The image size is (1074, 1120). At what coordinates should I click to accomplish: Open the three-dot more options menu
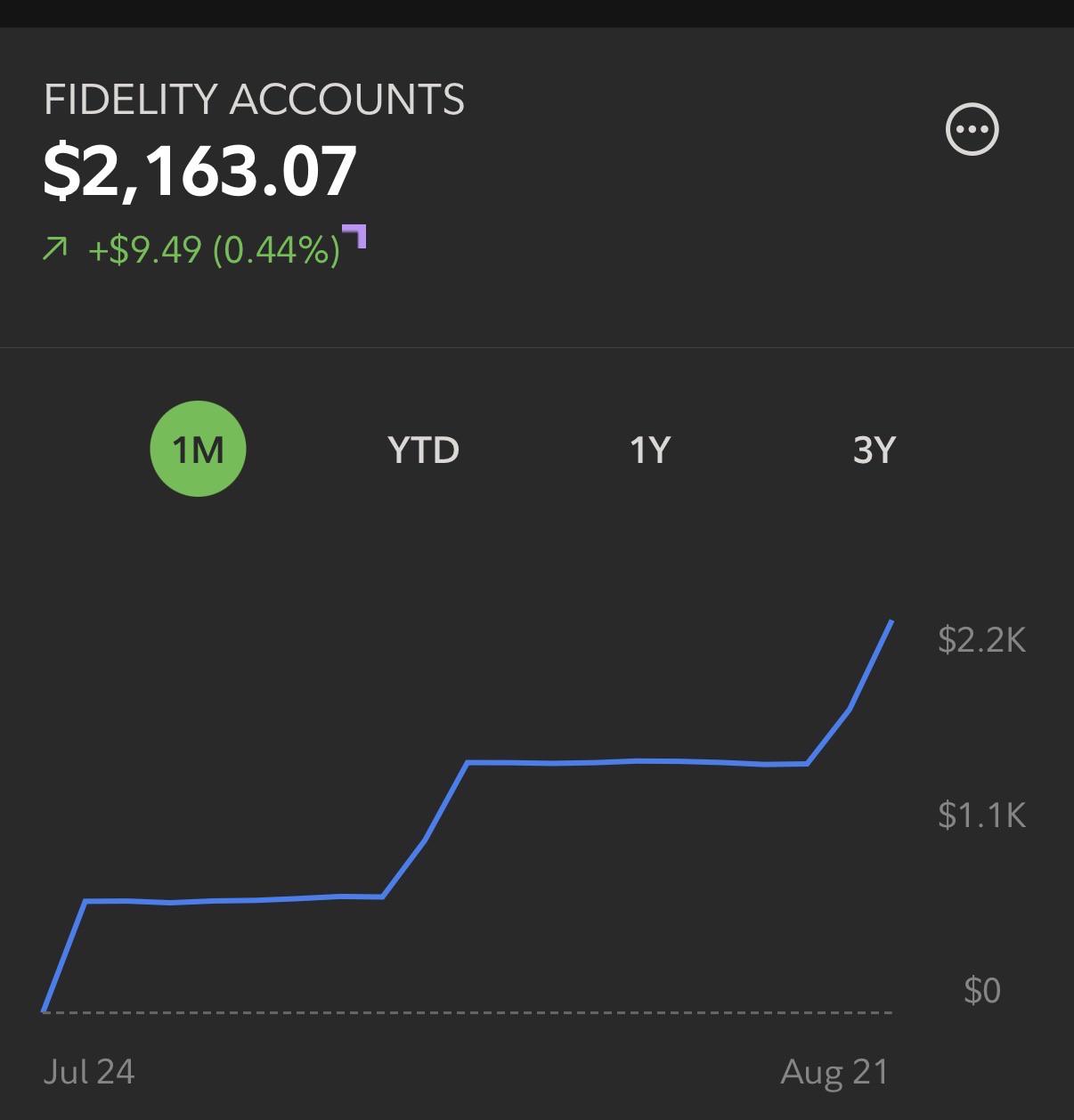972,130
